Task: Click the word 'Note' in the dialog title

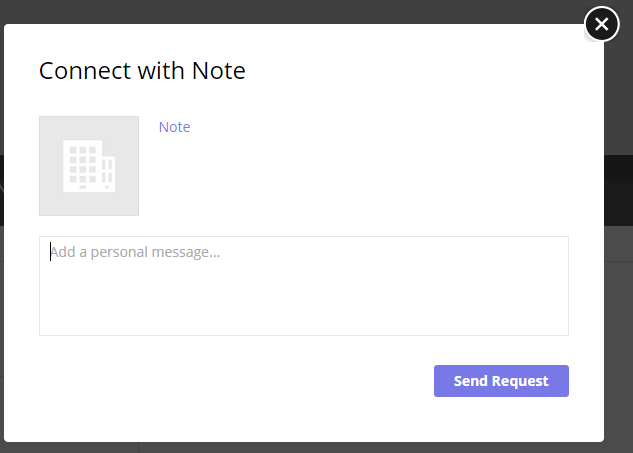Action: click(x=218, y=71)
